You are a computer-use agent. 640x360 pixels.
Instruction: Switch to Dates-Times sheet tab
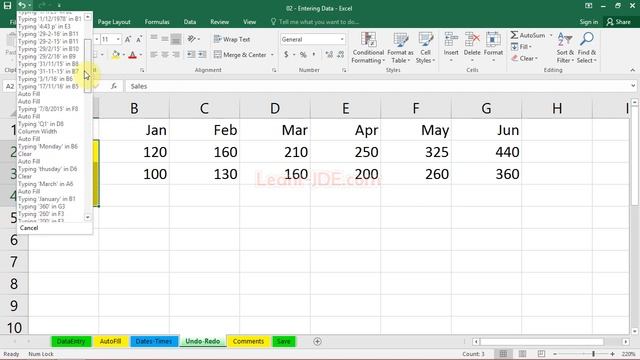154,341
